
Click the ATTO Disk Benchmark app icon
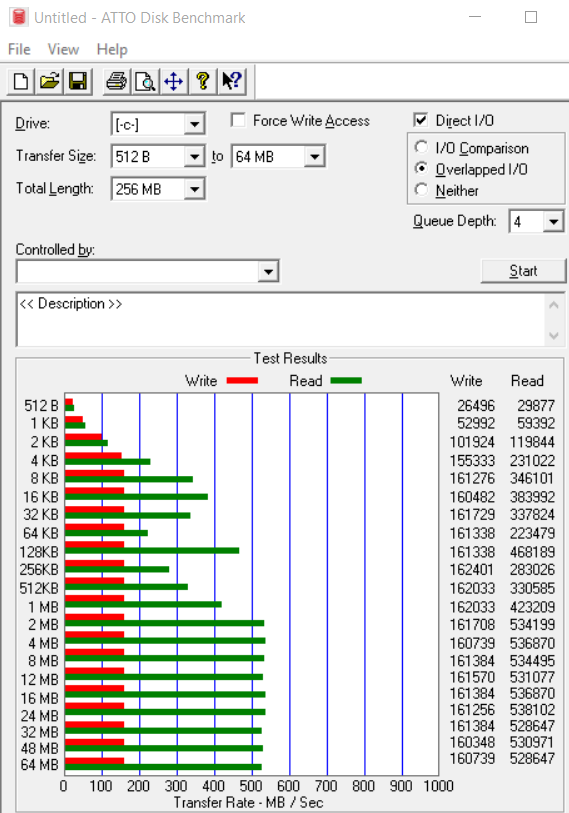coord(19,17)
